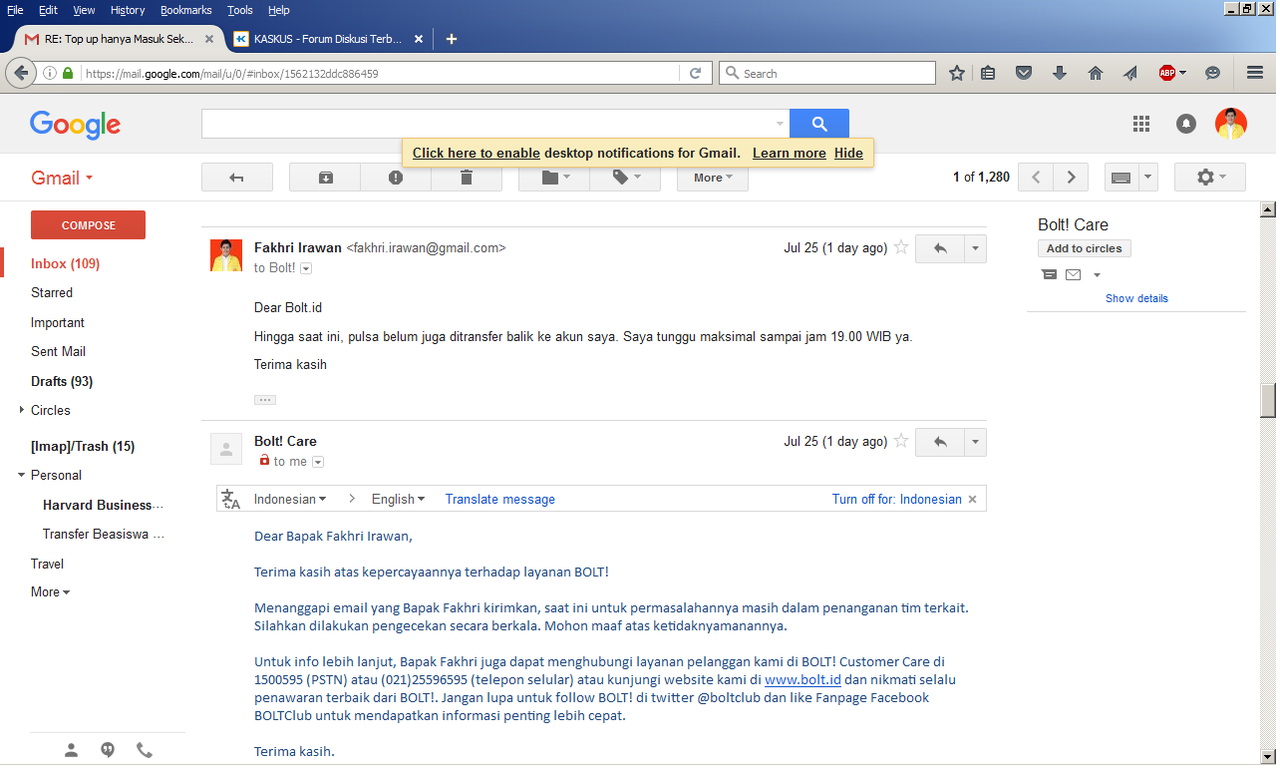
Task: Click Firefox bookmark star icon
Action: [957, 73]
